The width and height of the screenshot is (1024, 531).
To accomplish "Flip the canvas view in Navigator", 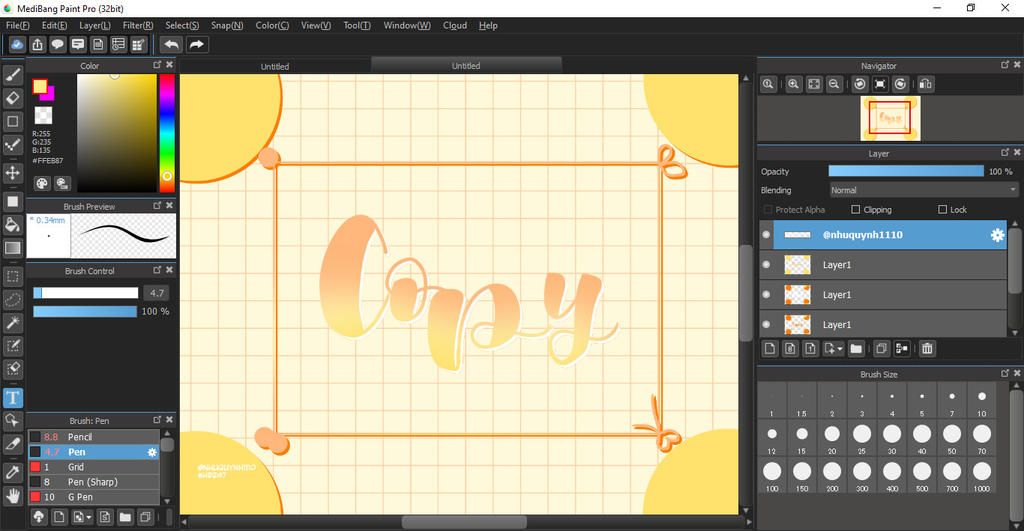I will (x=925, y=84).
